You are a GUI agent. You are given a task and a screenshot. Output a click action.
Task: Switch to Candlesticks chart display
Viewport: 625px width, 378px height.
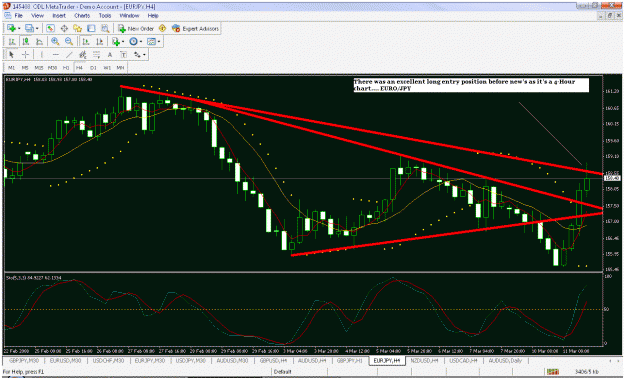click(26, 41)
